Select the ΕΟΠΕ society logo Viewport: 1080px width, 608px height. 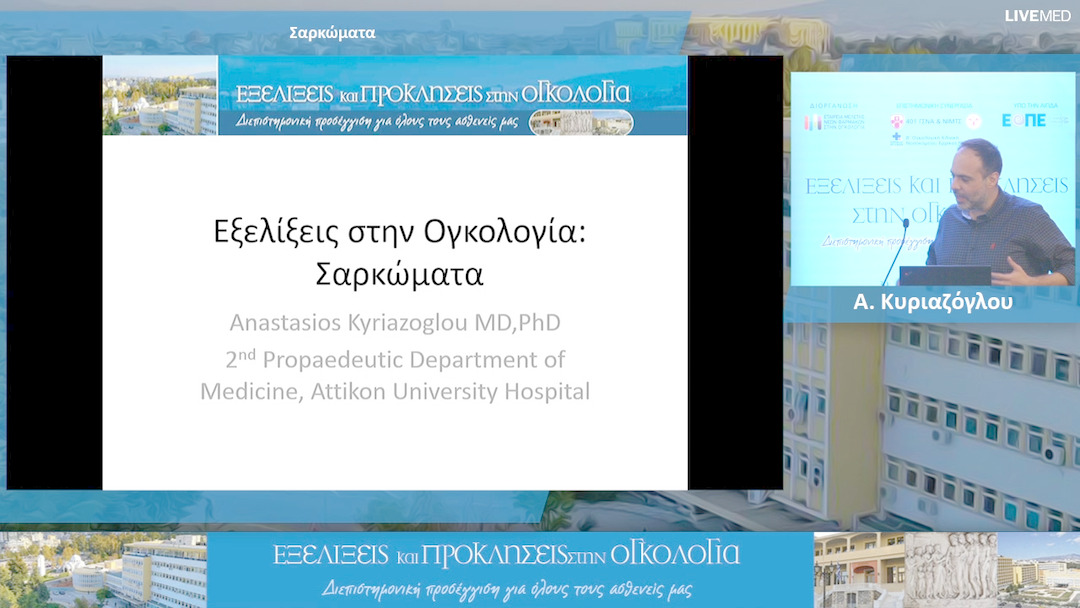click(1023, 120)
